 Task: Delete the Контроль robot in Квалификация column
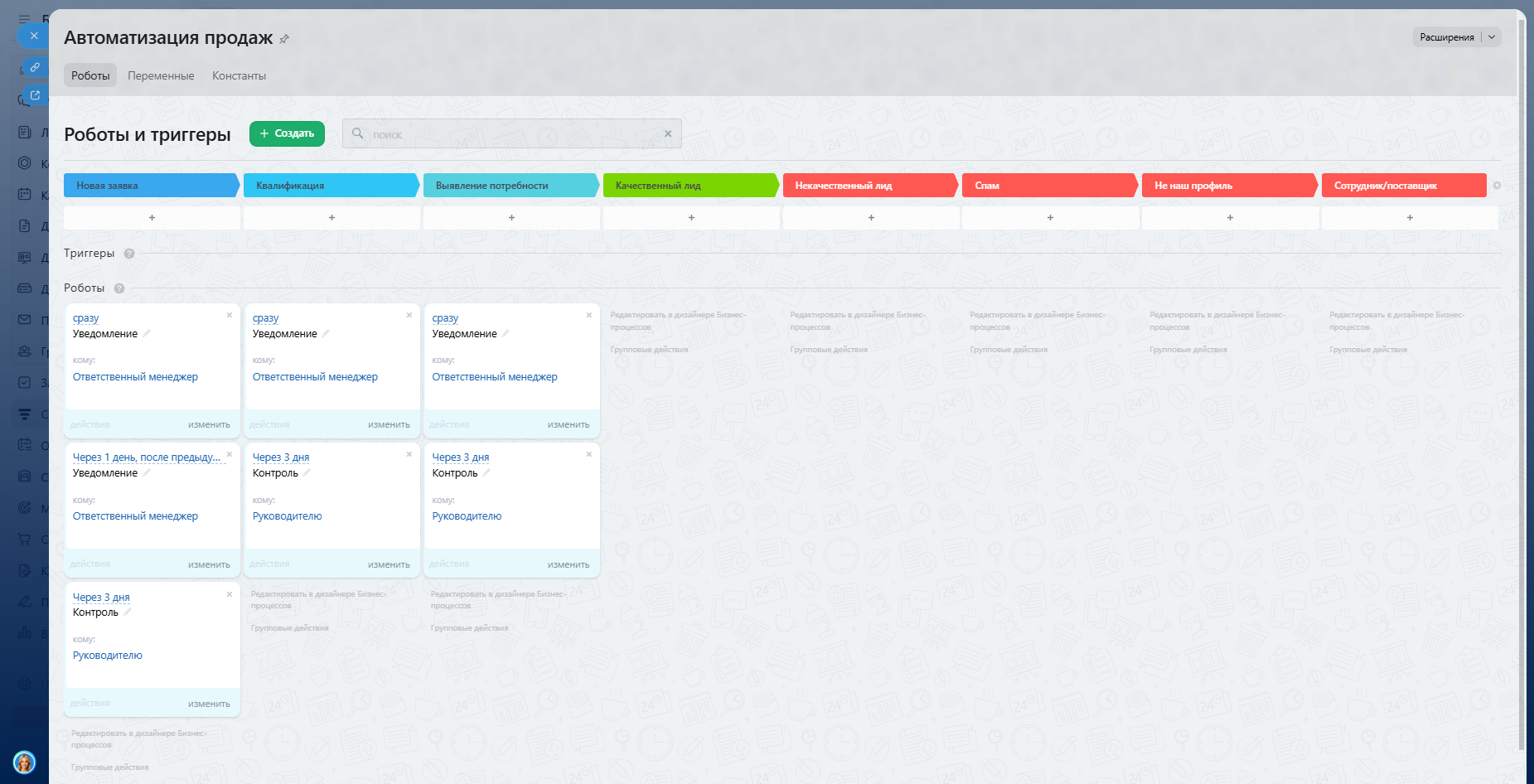pyautogui.click(x=409, y=454)
